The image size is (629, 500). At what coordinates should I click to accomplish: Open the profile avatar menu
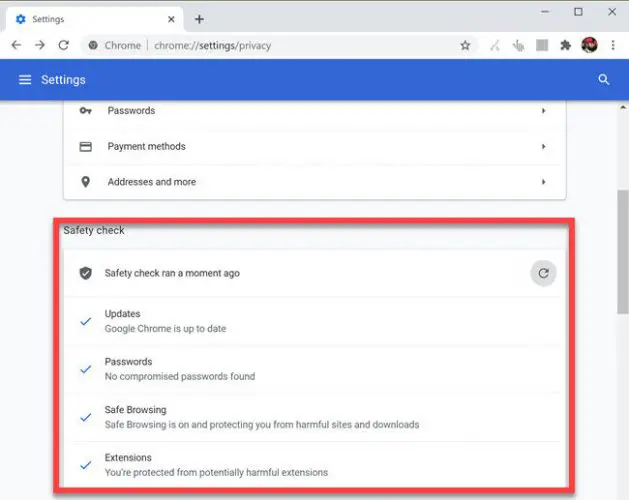pos(589,45)
